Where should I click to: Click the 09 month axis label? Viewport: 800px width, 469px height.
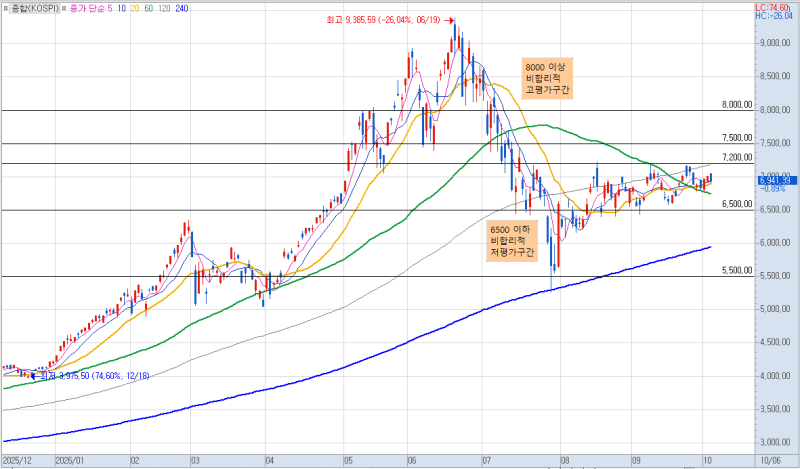point(636,461)
